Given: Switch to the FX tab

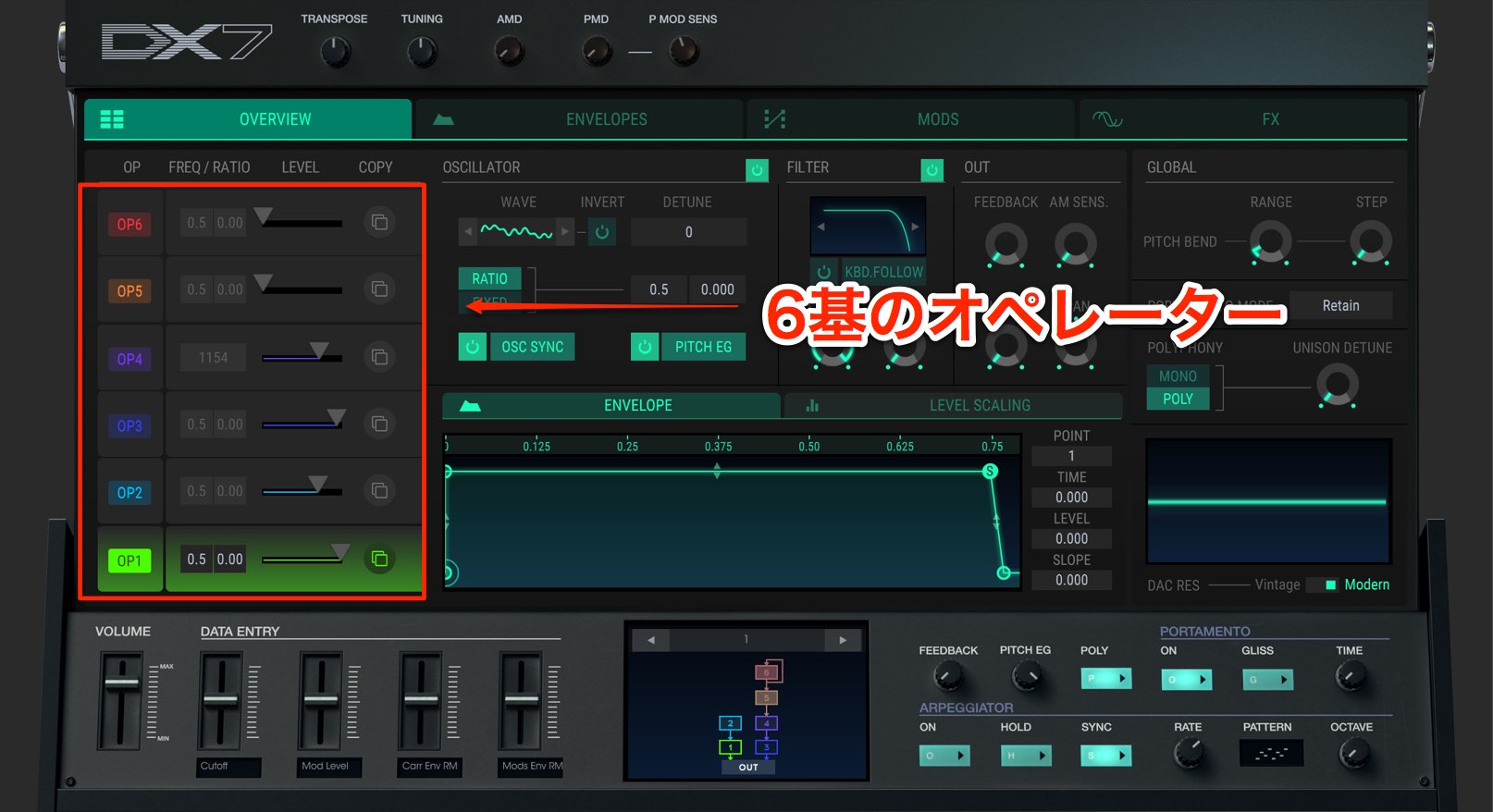Looking at the screenshot, I should pos(1243,119).
